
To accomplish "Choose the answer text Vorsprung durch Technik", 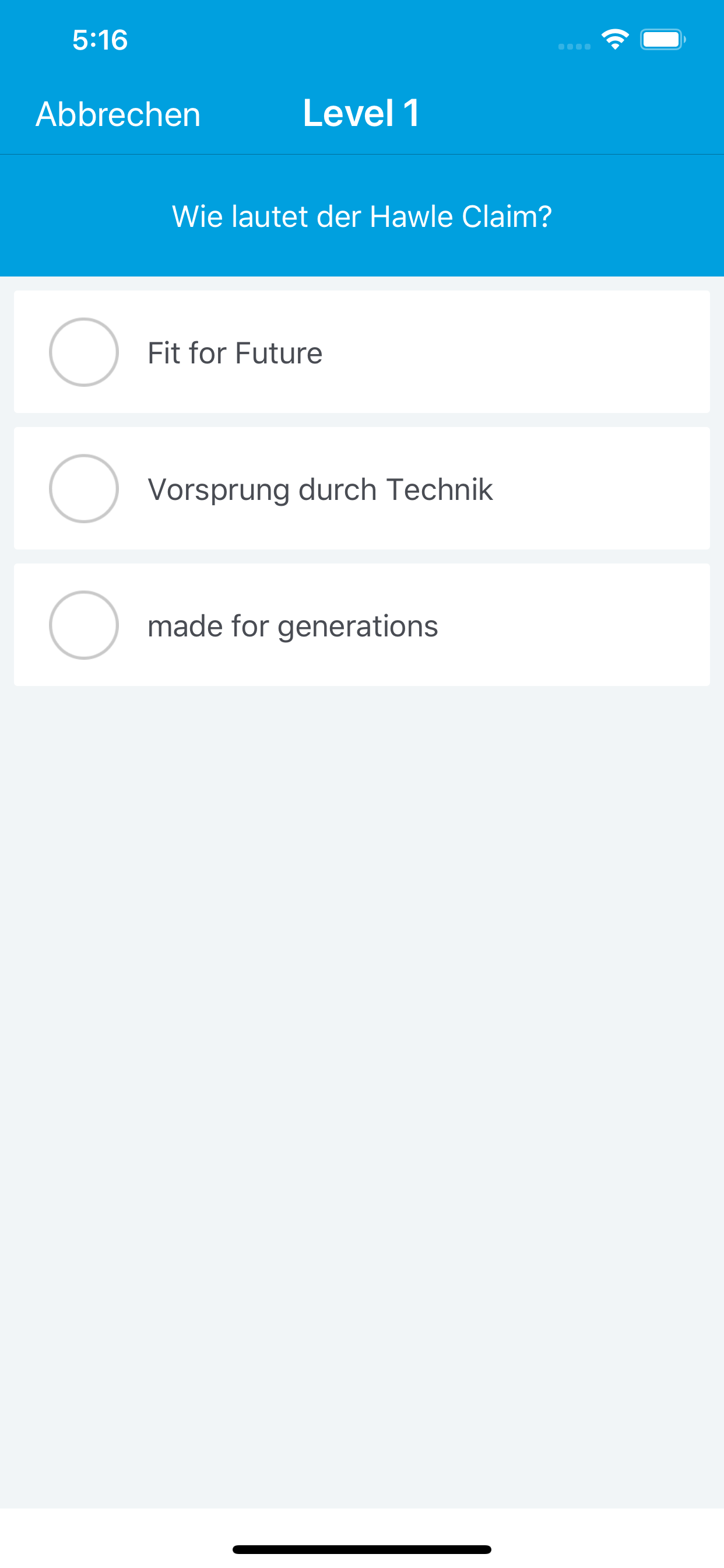I will (320, 489).
